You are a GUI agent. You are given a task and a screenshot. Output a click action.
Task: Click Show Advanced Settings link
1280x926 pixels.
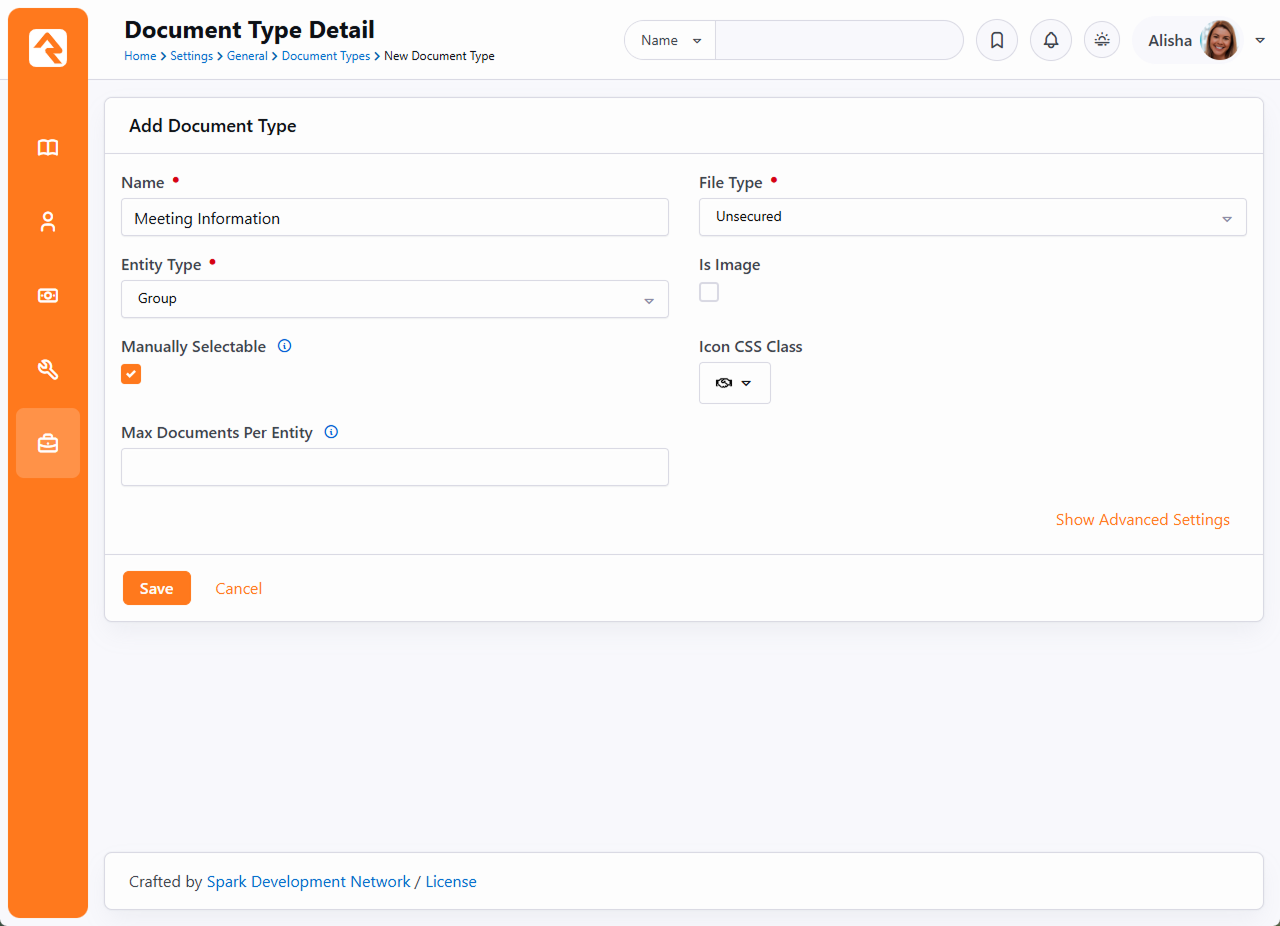1142,520
